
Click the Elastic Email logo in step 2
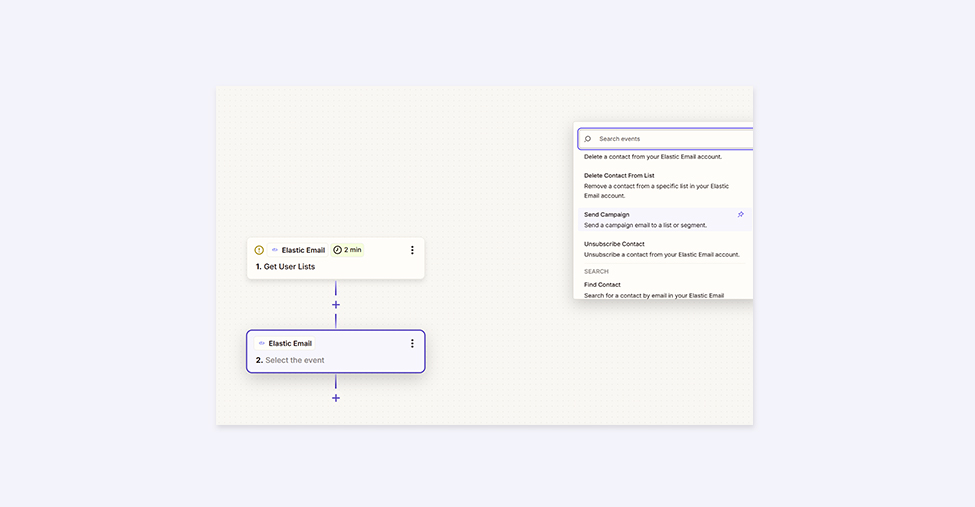[x=262, y=343]
